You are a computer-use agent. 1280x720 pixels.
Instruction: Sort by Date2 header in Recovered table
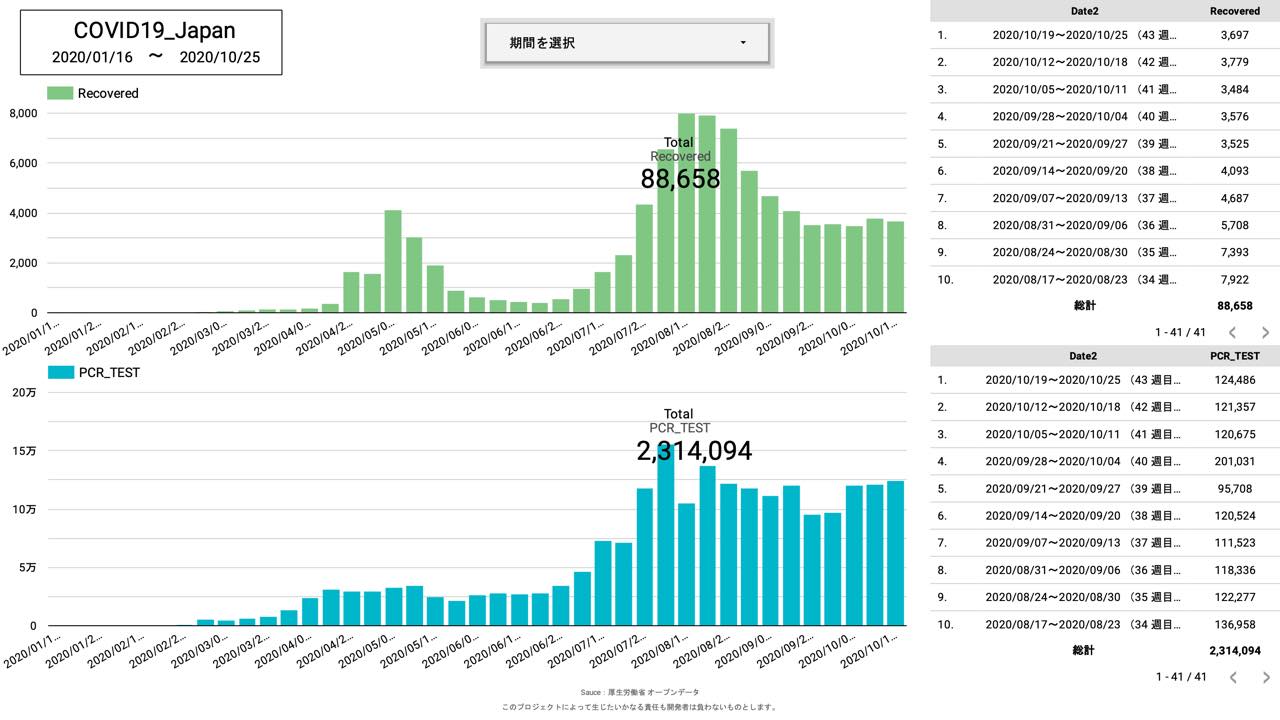(1081, 11)
